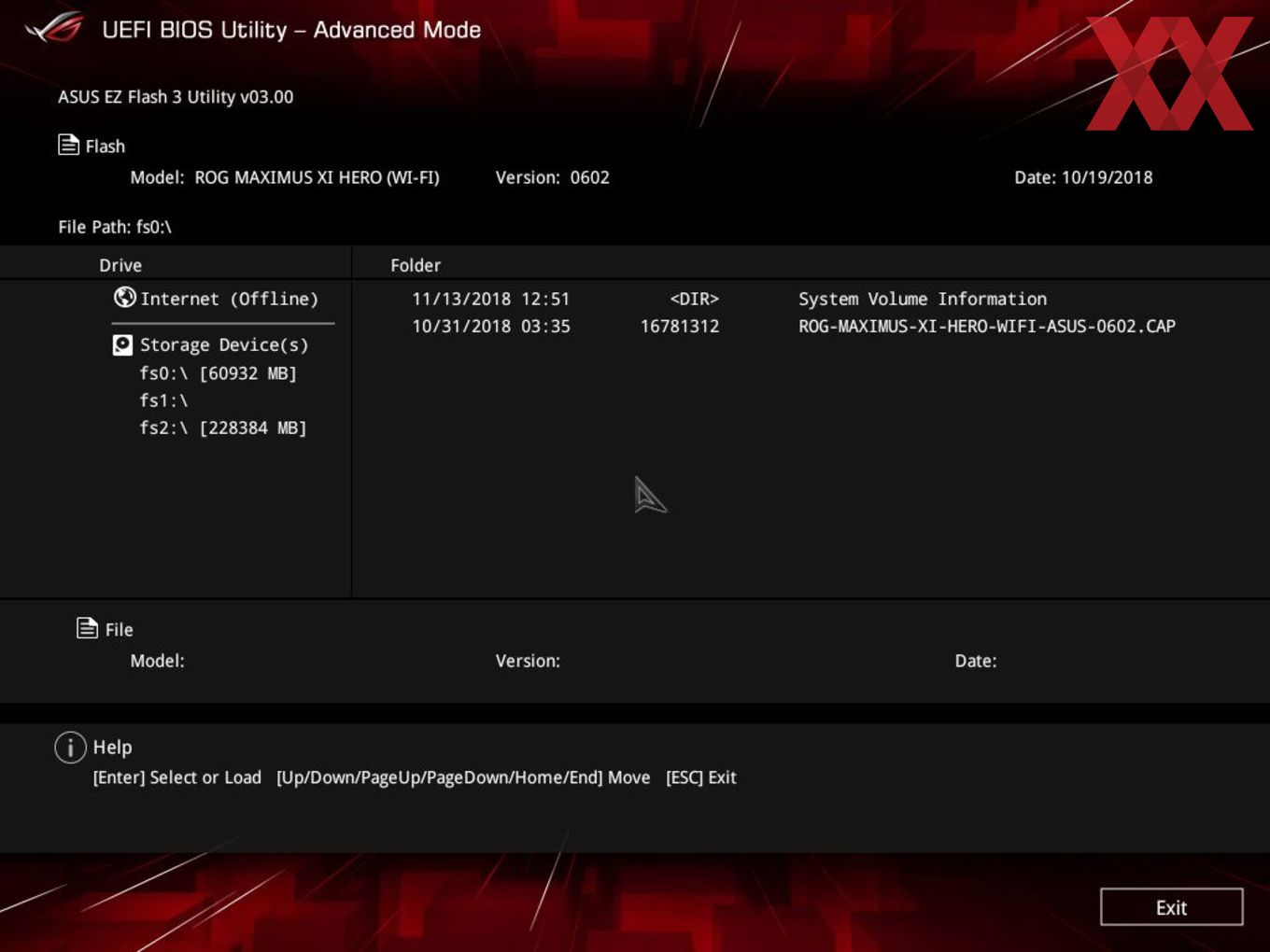Open the System Volume Information folder
This screenshot has width=1270, height=952.
[x=923, y=299]
